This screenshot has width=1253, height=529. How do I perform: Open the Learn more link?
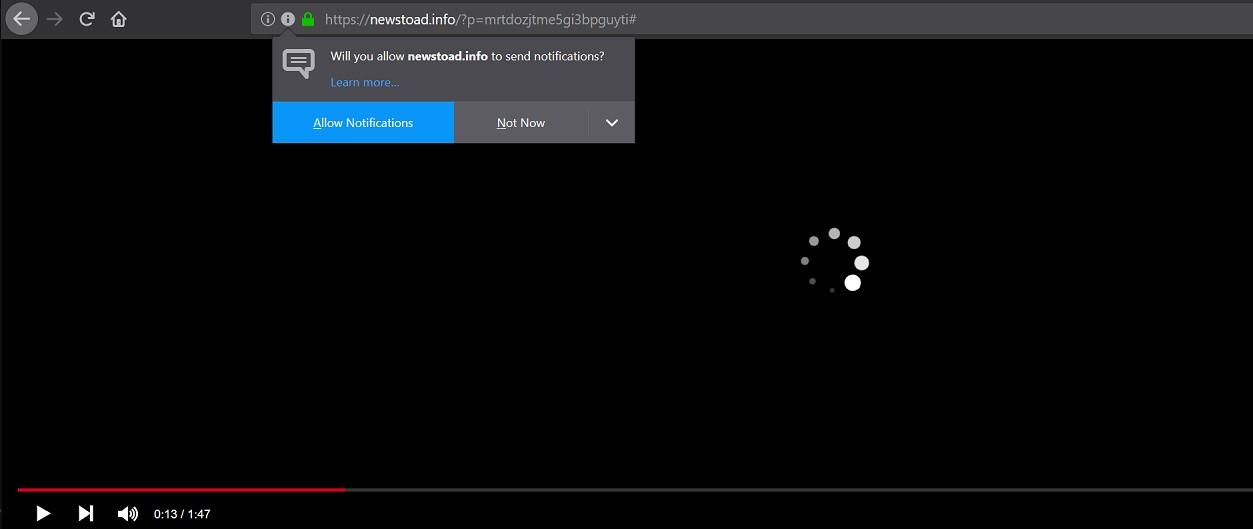(365, 82)
